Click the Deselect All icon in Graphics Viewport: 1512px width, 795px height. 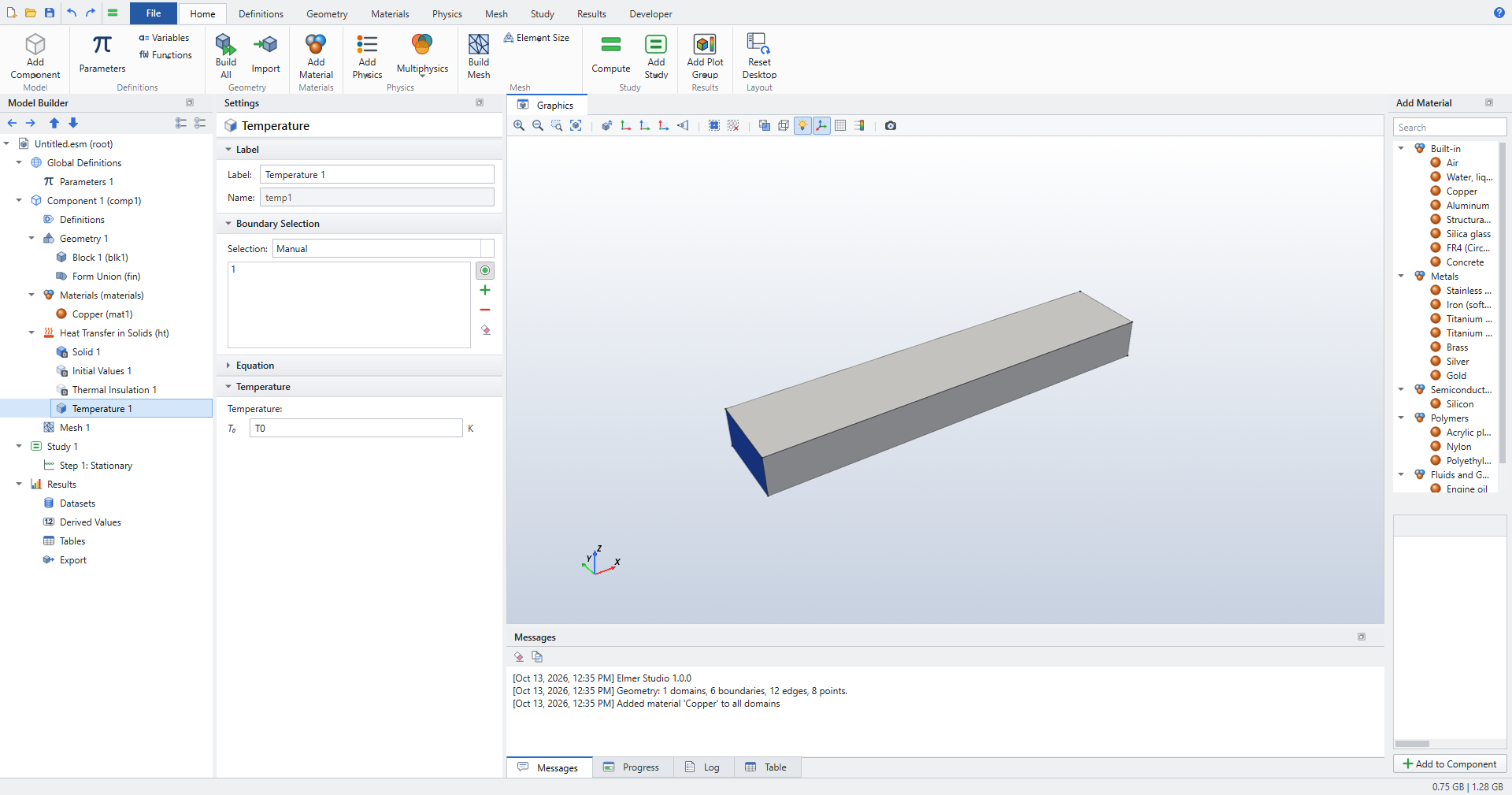pyautogui.click(x=733, y=125)
